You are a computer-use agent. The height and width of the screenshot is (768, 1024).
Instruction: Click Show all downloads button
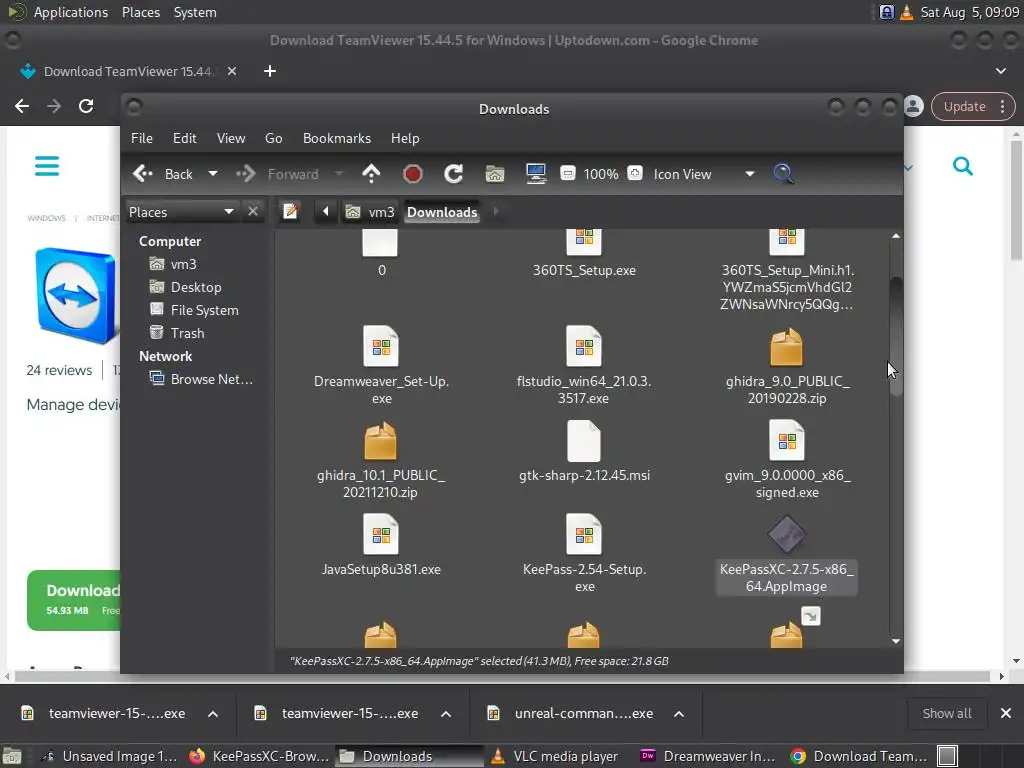947,714
